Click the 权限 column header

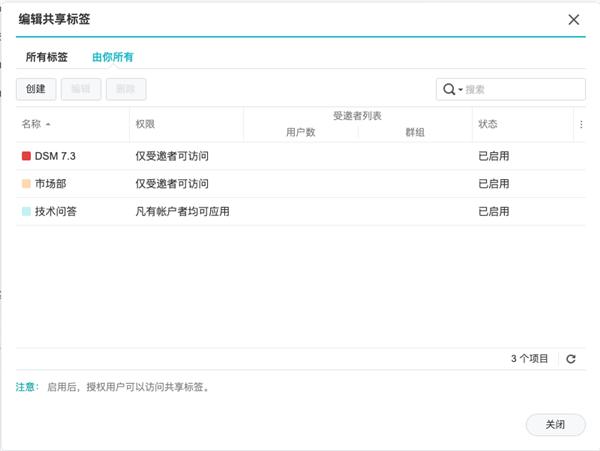click(x=146, y=124)
